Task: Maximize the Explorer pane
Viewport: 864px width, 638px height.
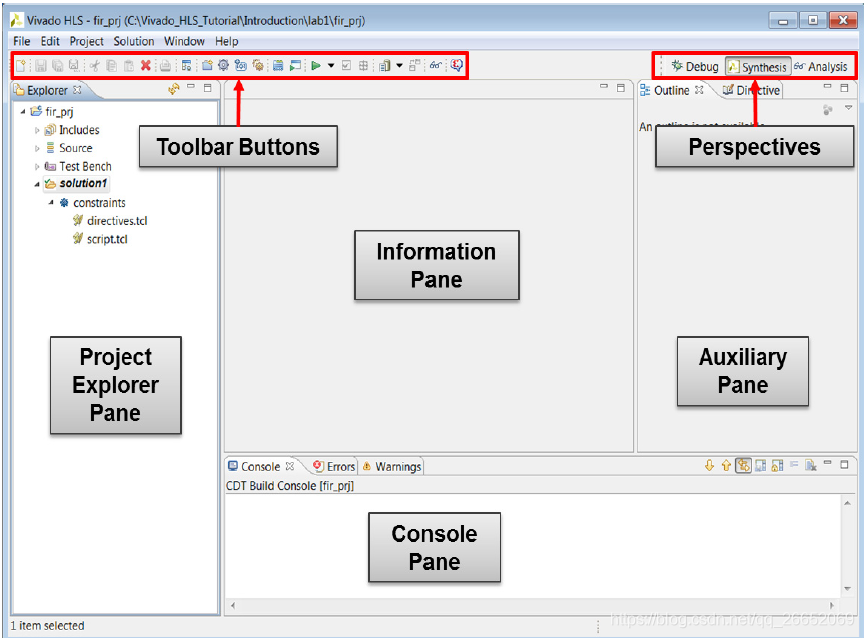Action: click(207, 88)
